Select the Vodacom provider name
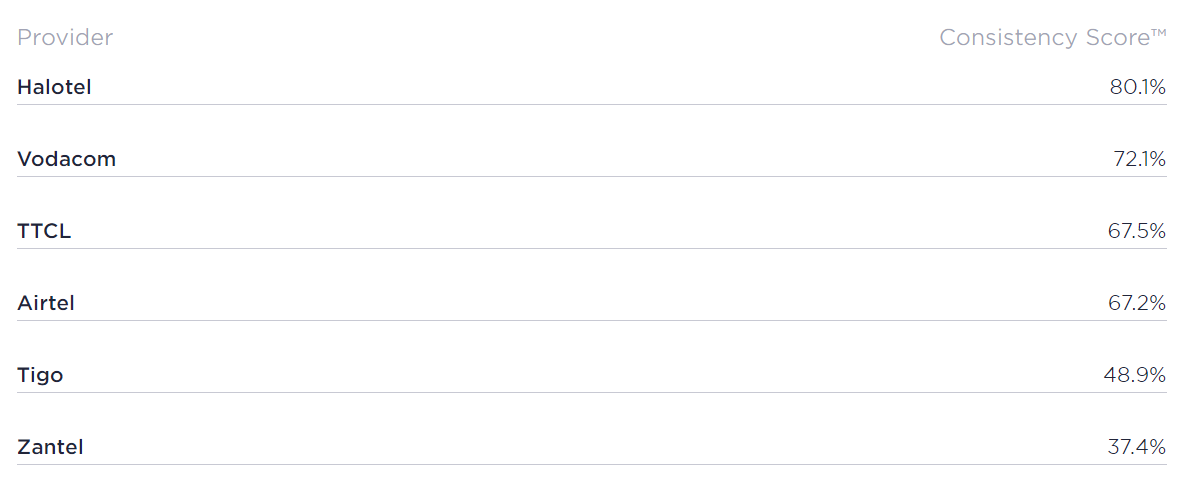This screenshot has width=1187, height=487. 67,159
